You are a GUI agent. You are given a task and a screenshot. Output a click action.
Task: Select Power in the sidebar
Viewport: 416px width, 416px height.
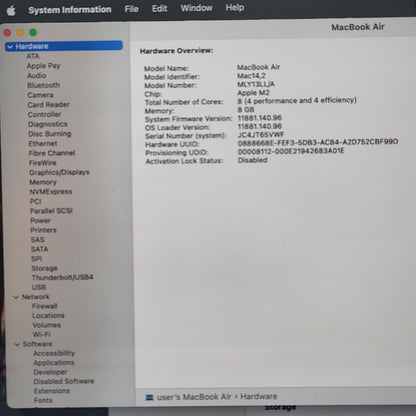pyautogui.click(x=40, y=220)
